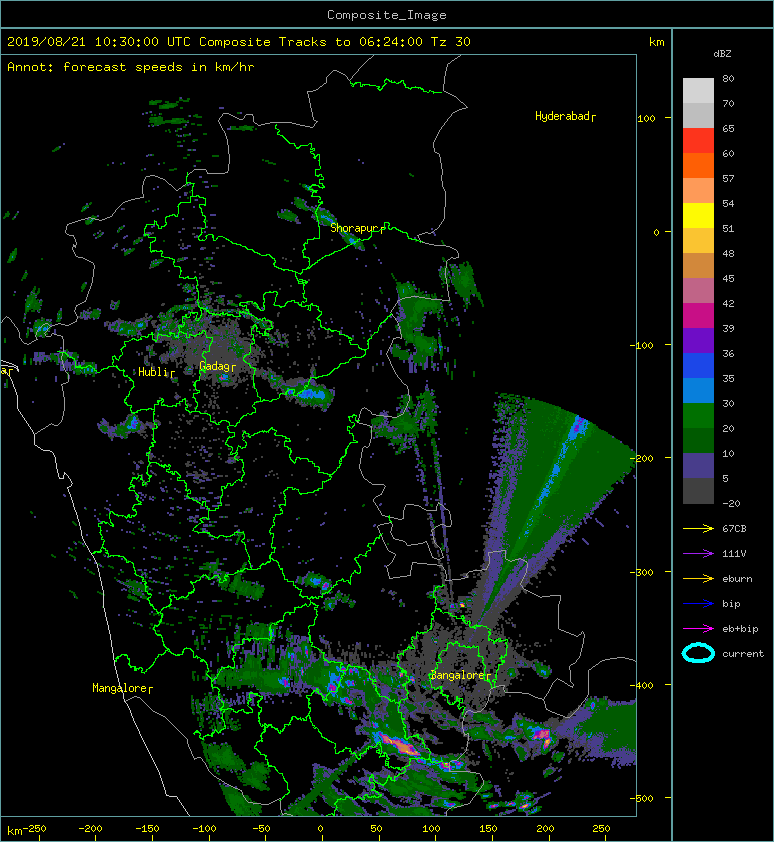The height and width of the screenshot is (842, 774).
Task: Click the timestamp header 2019/08/21 10:30:00 UTC
Action: [x=98, y=42]
